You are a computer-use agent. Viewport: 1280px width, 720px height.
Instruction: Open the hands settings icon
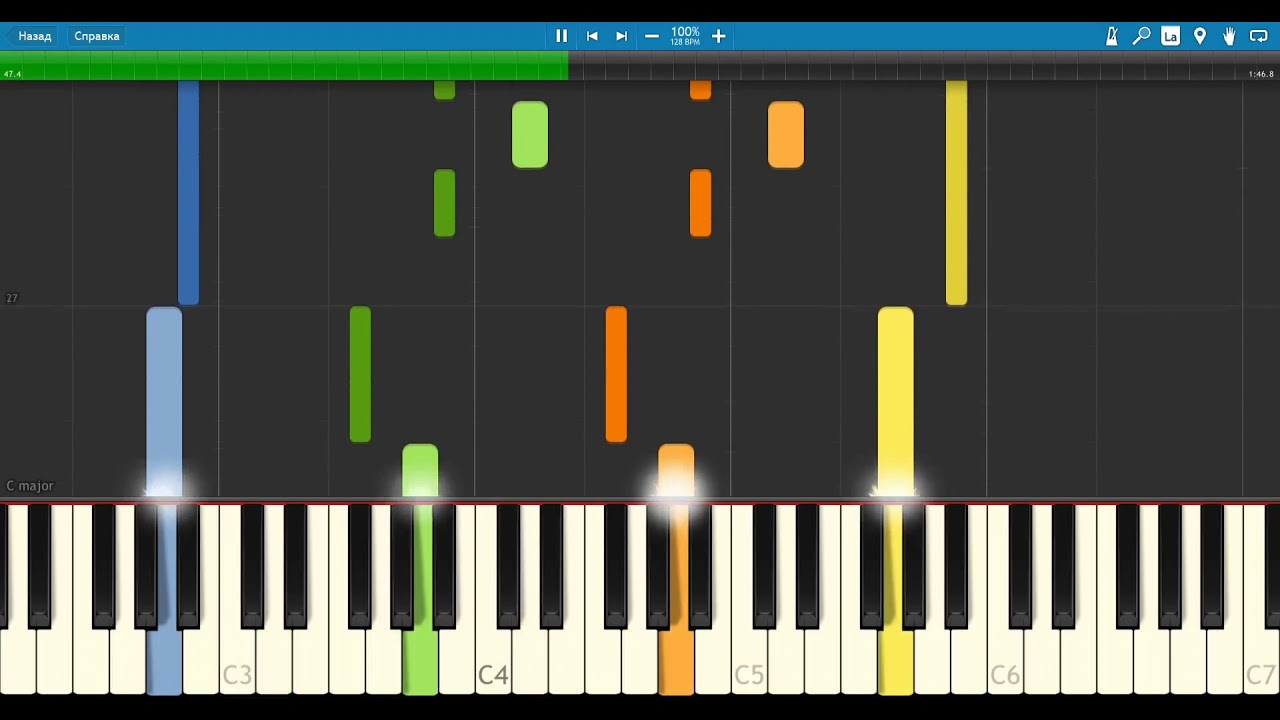coord(1229,36)
